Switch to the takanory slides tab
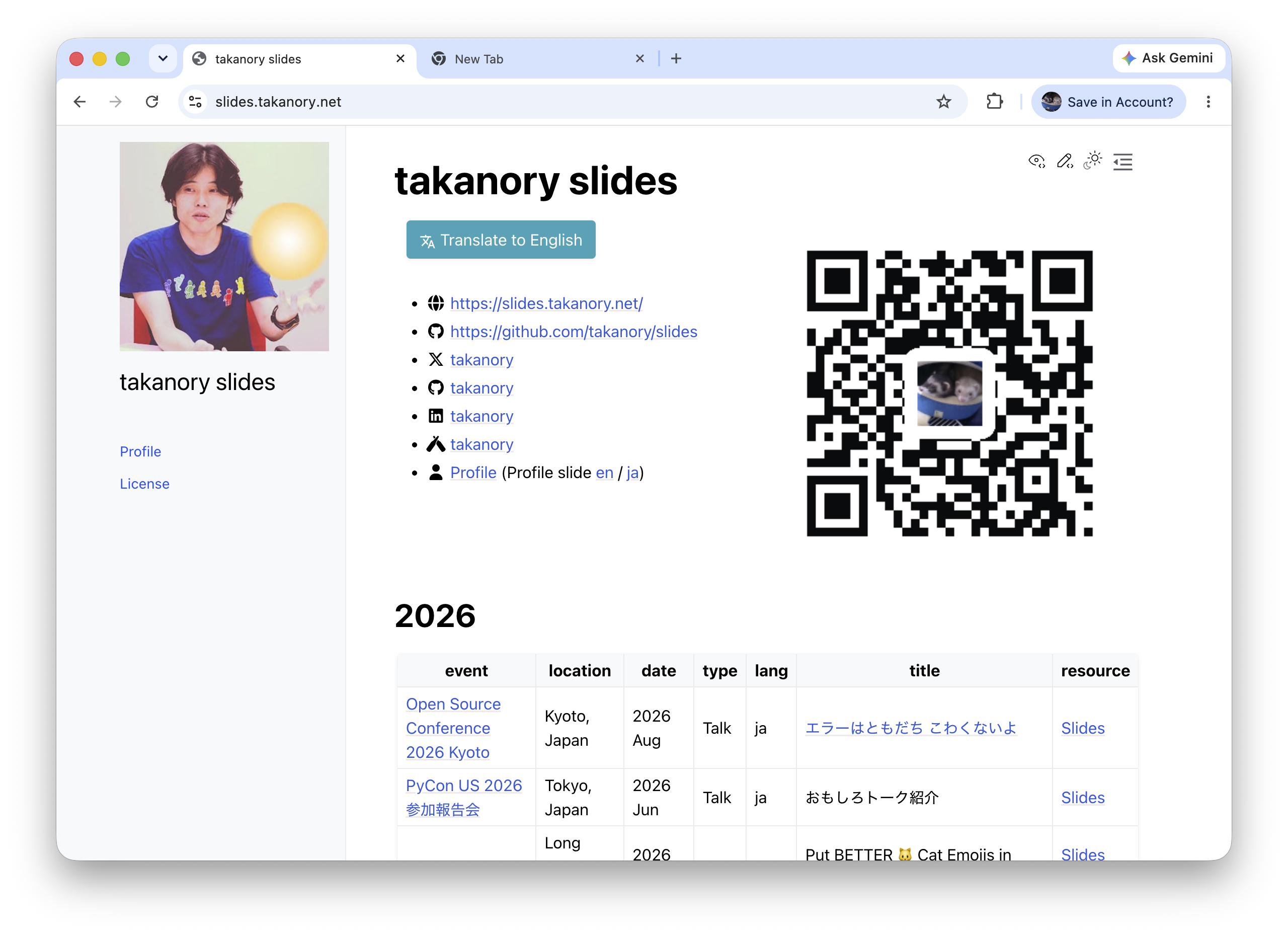 [x=300, y=59]
